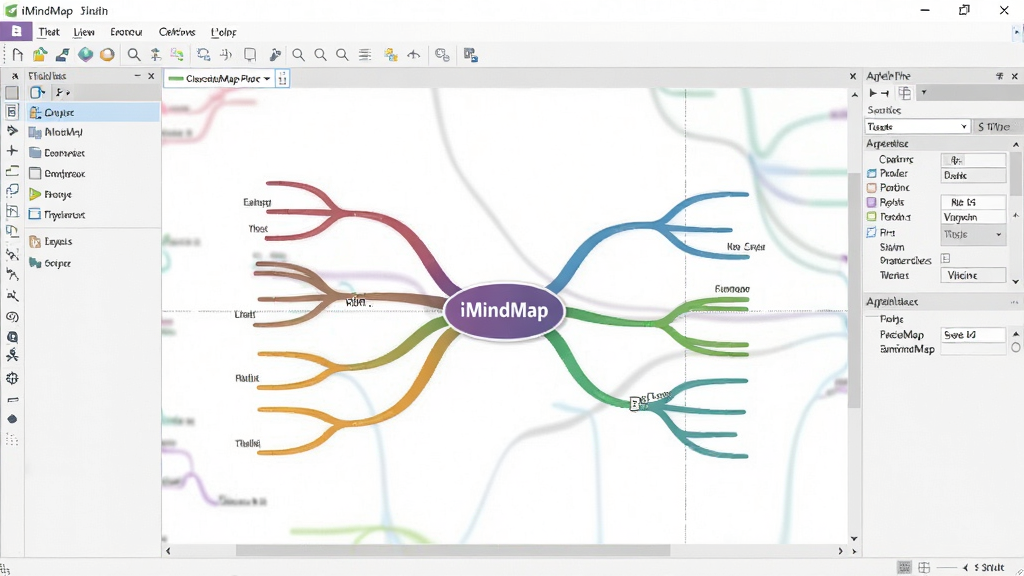Collapse the Aroentiac section chevron
Screen dimensions: 1024x576
1016,144
